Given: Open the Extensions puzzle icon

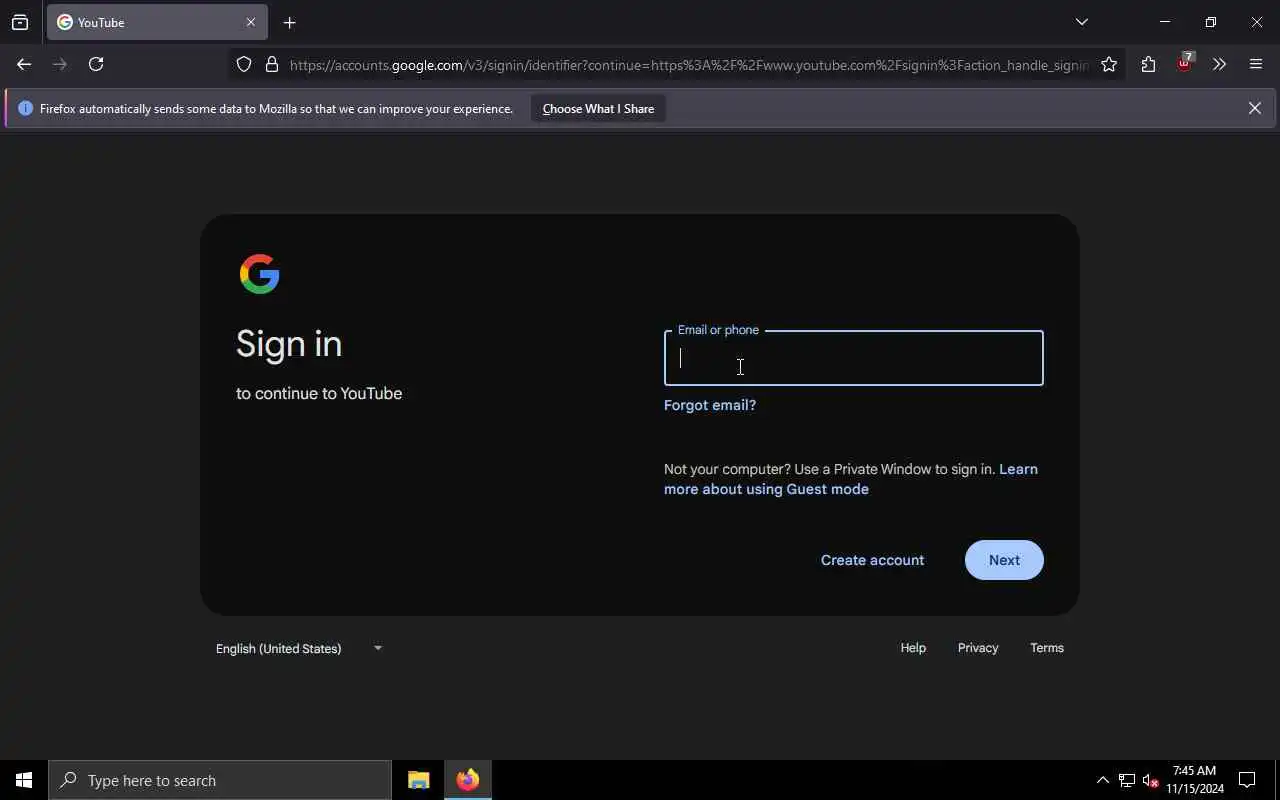Looking at the screenshot, I should coord(1148,65).
